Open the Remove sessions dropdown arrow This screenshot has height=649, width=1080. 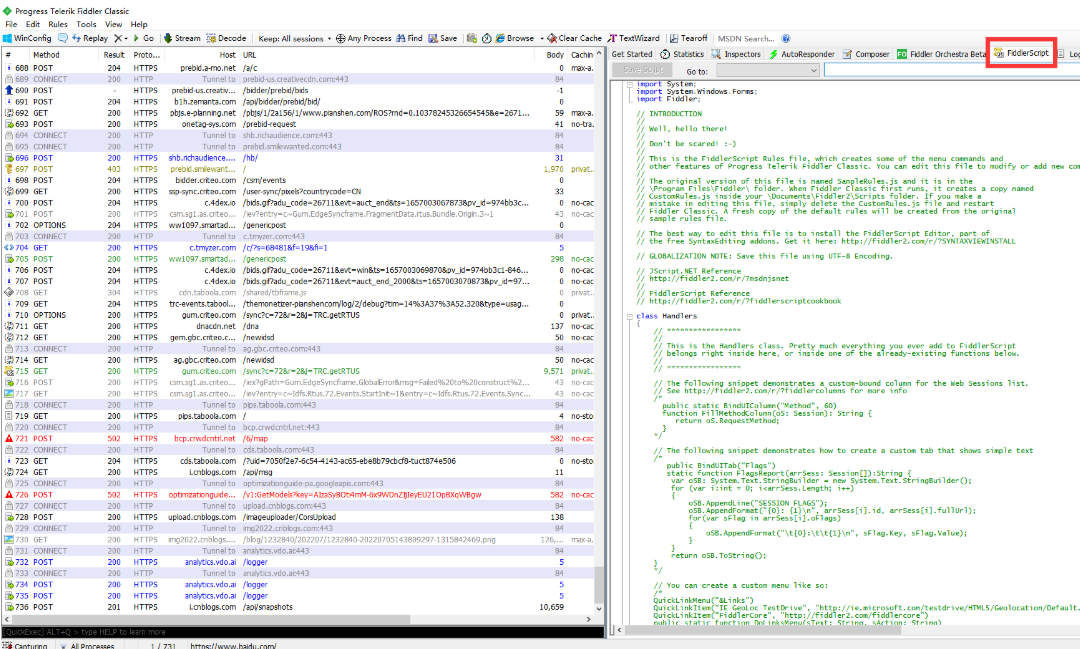click(126, 39)
